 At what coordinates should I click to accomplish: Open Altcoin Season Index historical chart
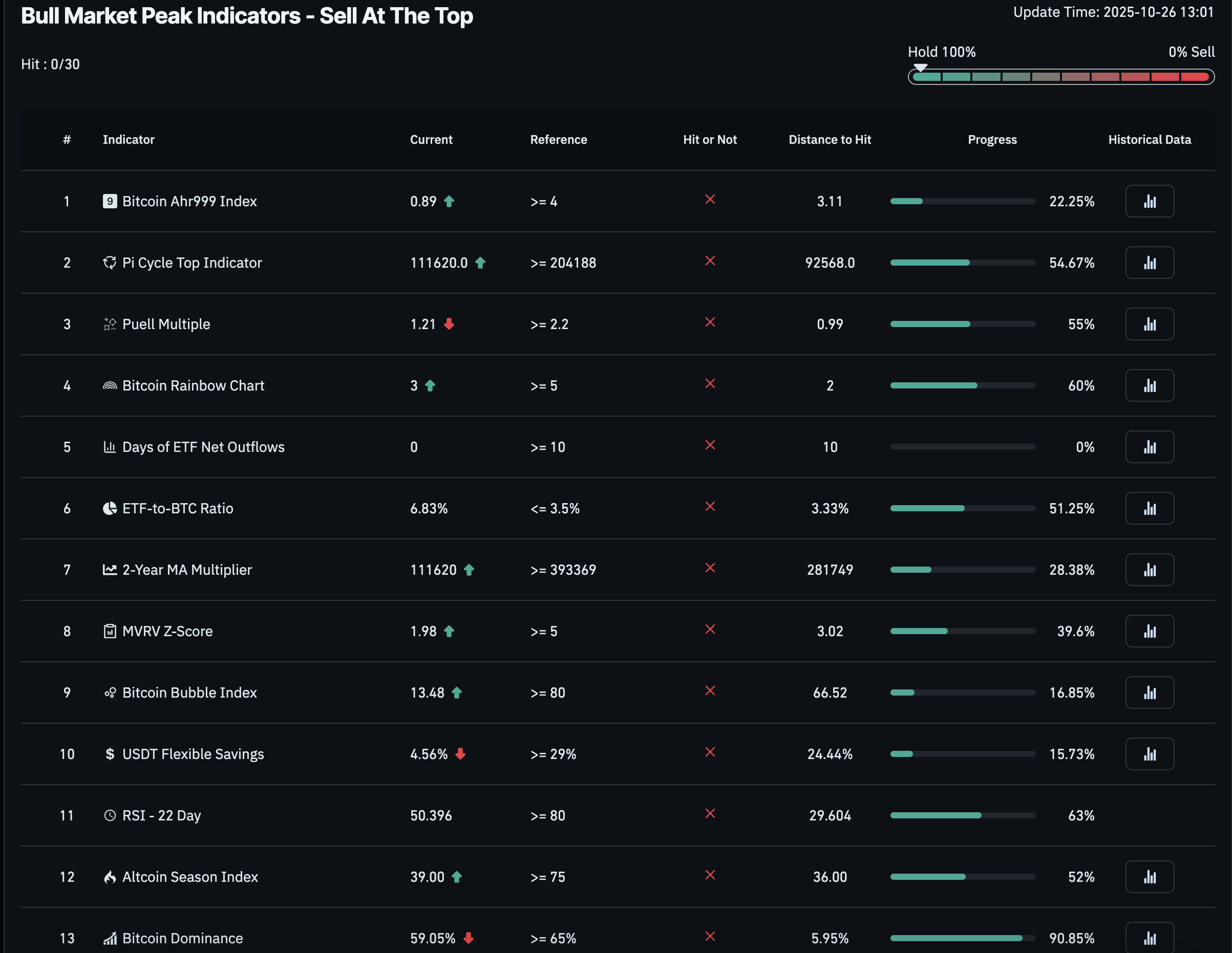click(x=1149, y=877)
